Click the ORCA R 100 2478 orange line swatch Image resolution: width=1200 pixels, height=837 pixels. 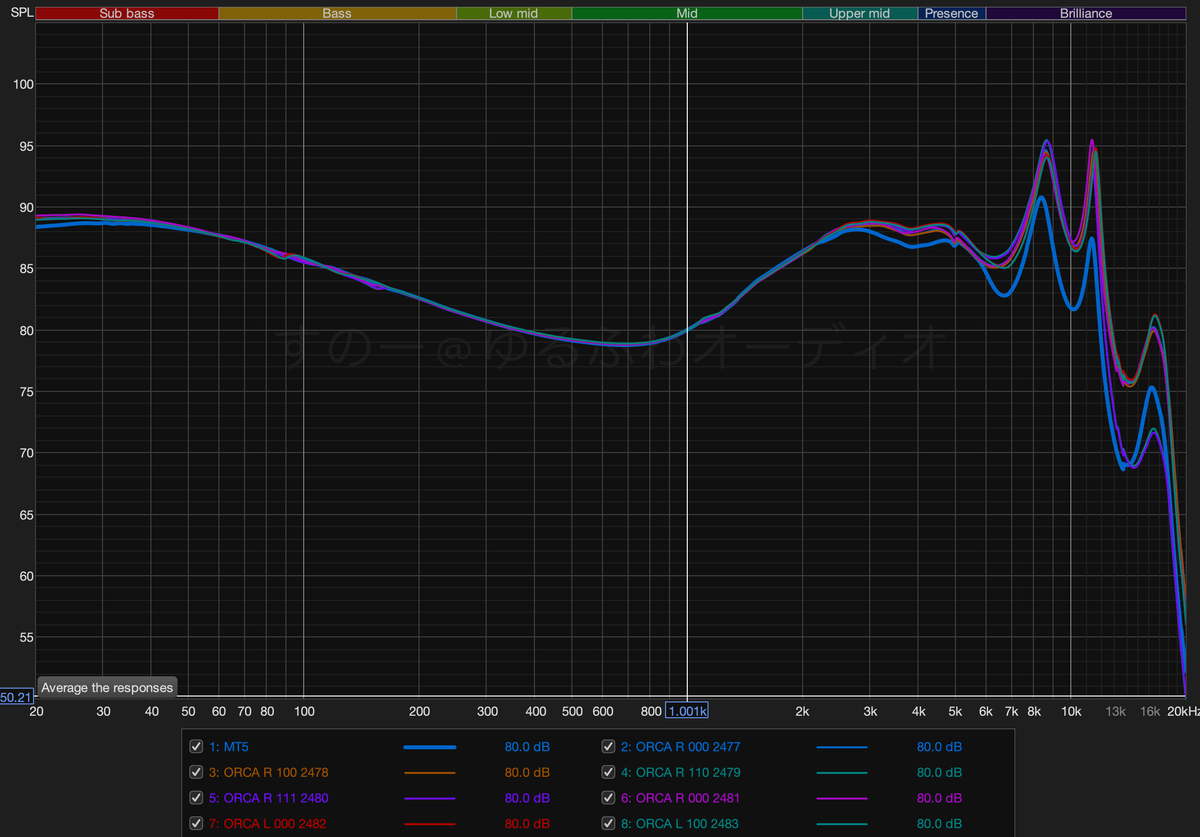(x=429, y=773)
